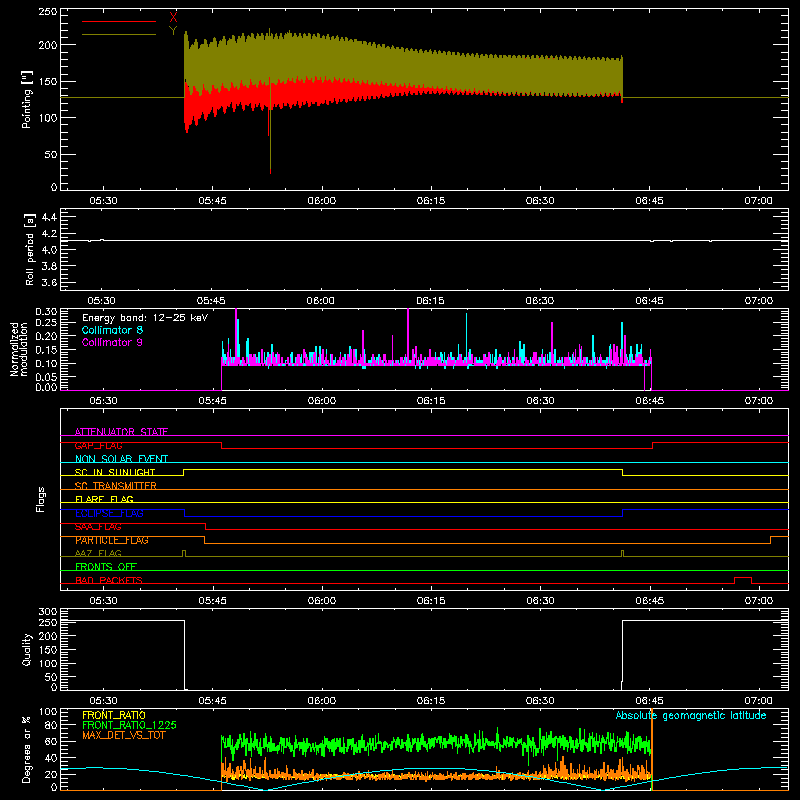The width and height of the screenshot is (800, 800).
Task: Click the Degrees or % axis title
Action: point(27,749)
